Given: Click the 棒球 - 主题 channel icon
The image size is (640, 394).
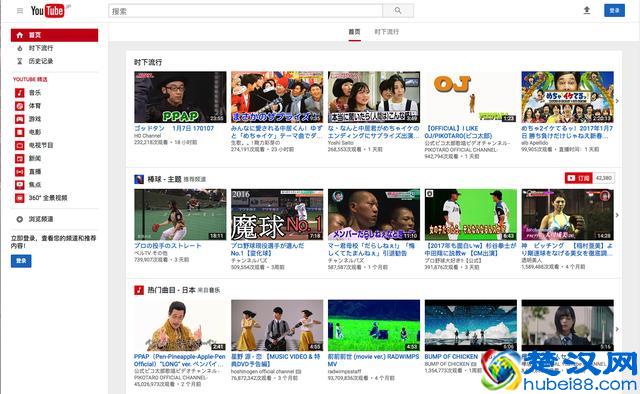Looking at the screenshot, I should click(x=139, y=179).
